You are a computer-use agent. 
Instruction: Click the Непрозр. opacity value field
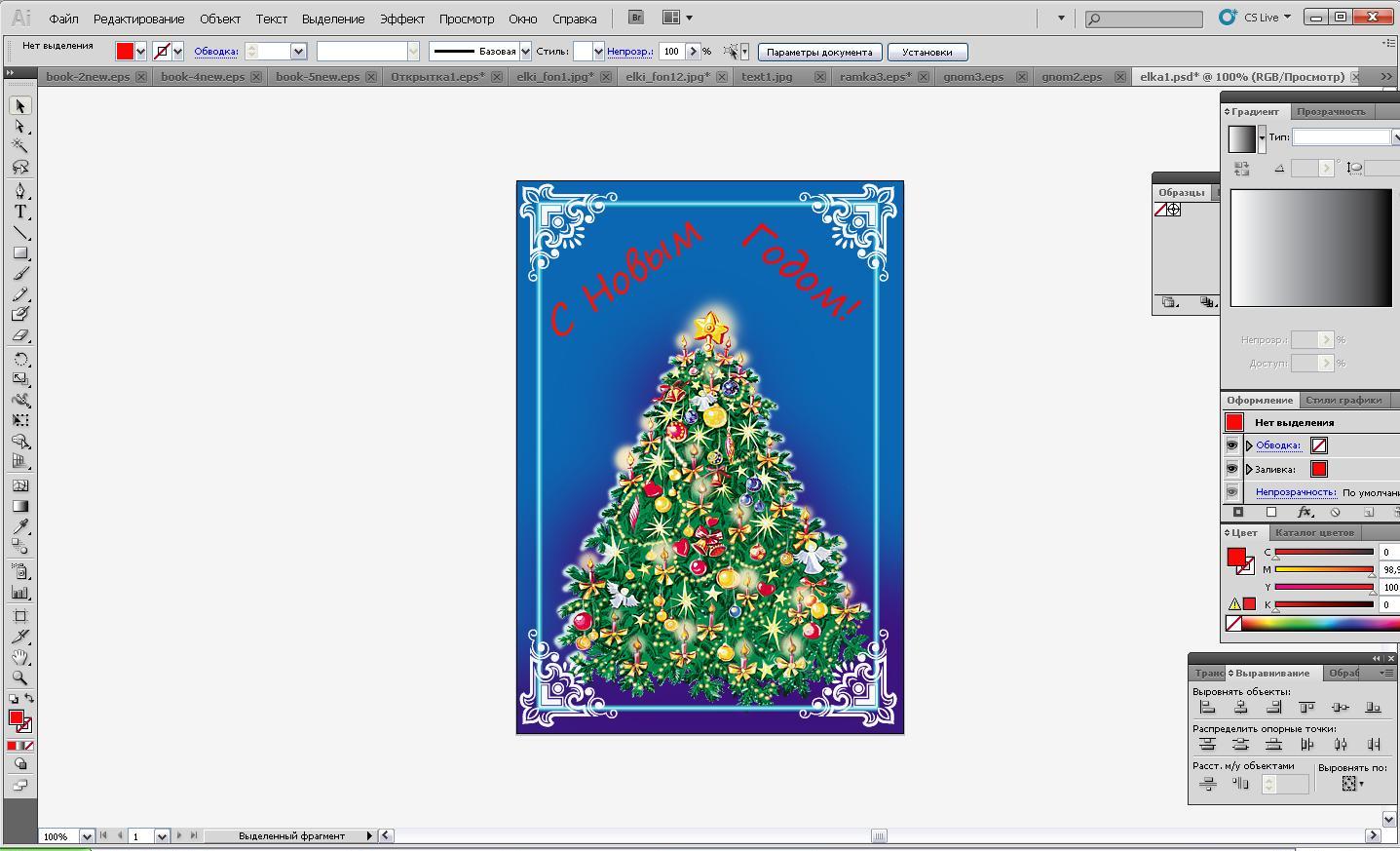pyautogui.click(x=671, y=52)
